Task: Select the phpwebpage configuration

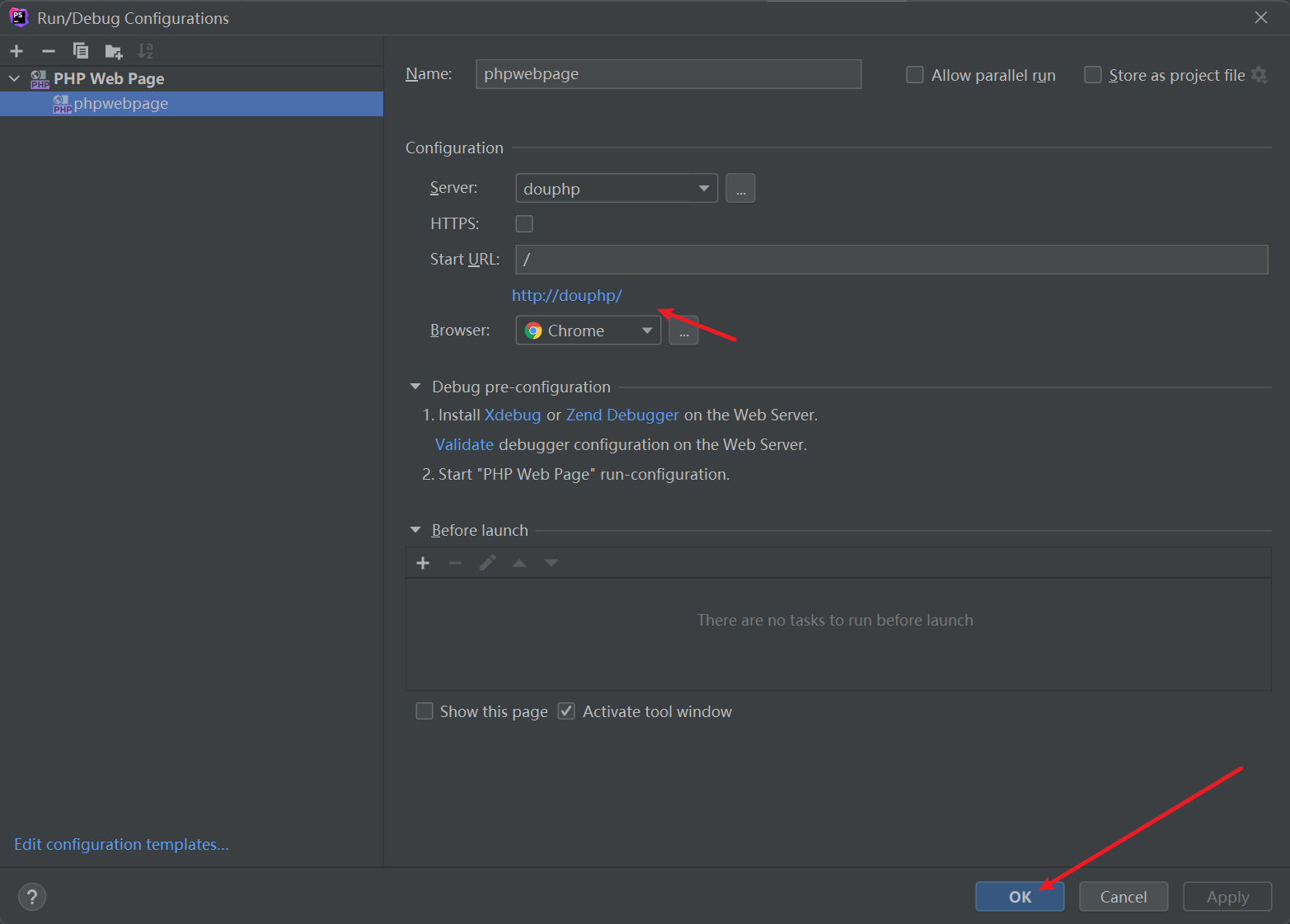Action: pos(191,104)
